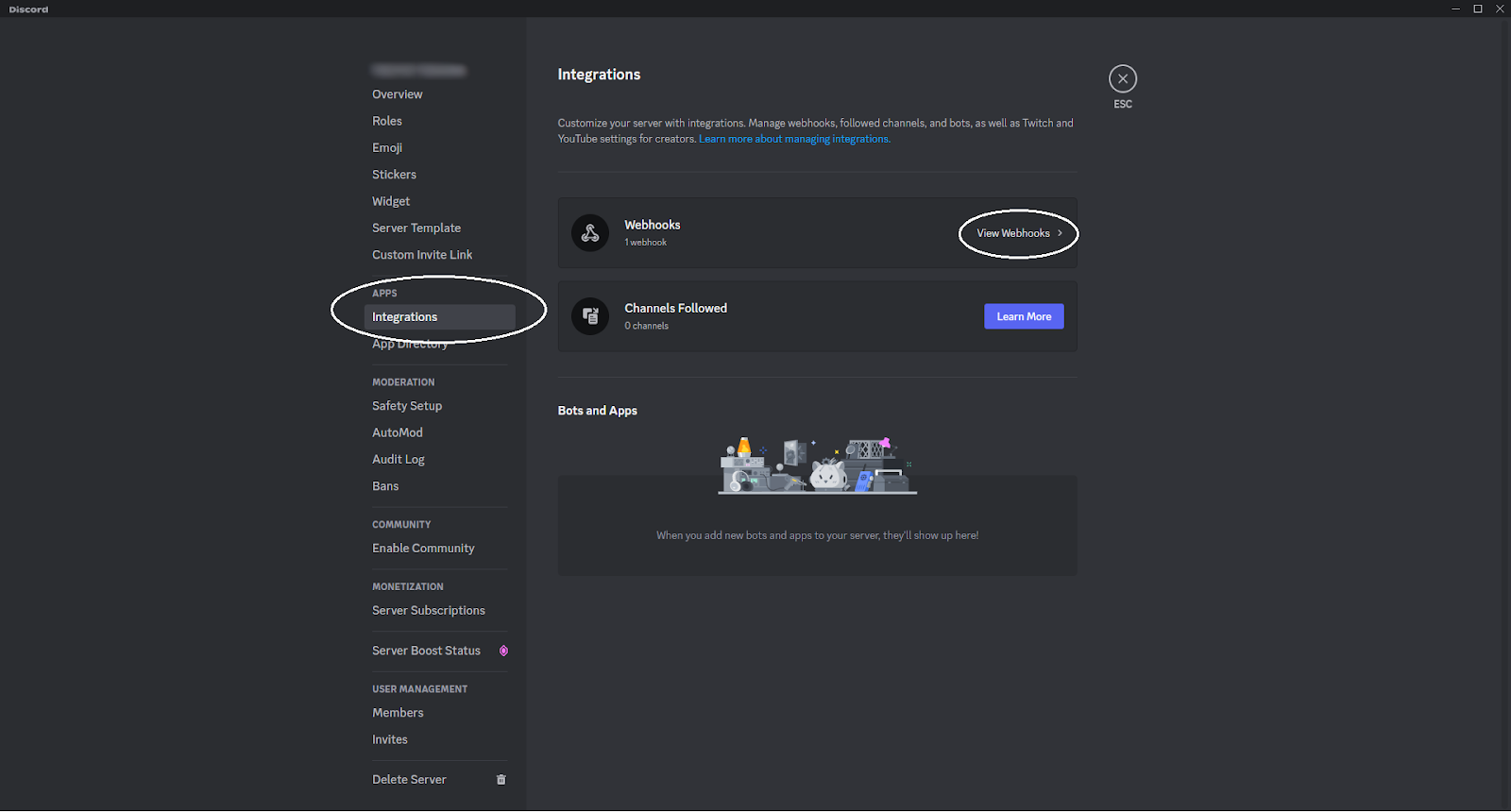
Task: Click the Webhooks icon
Action: 590,233
